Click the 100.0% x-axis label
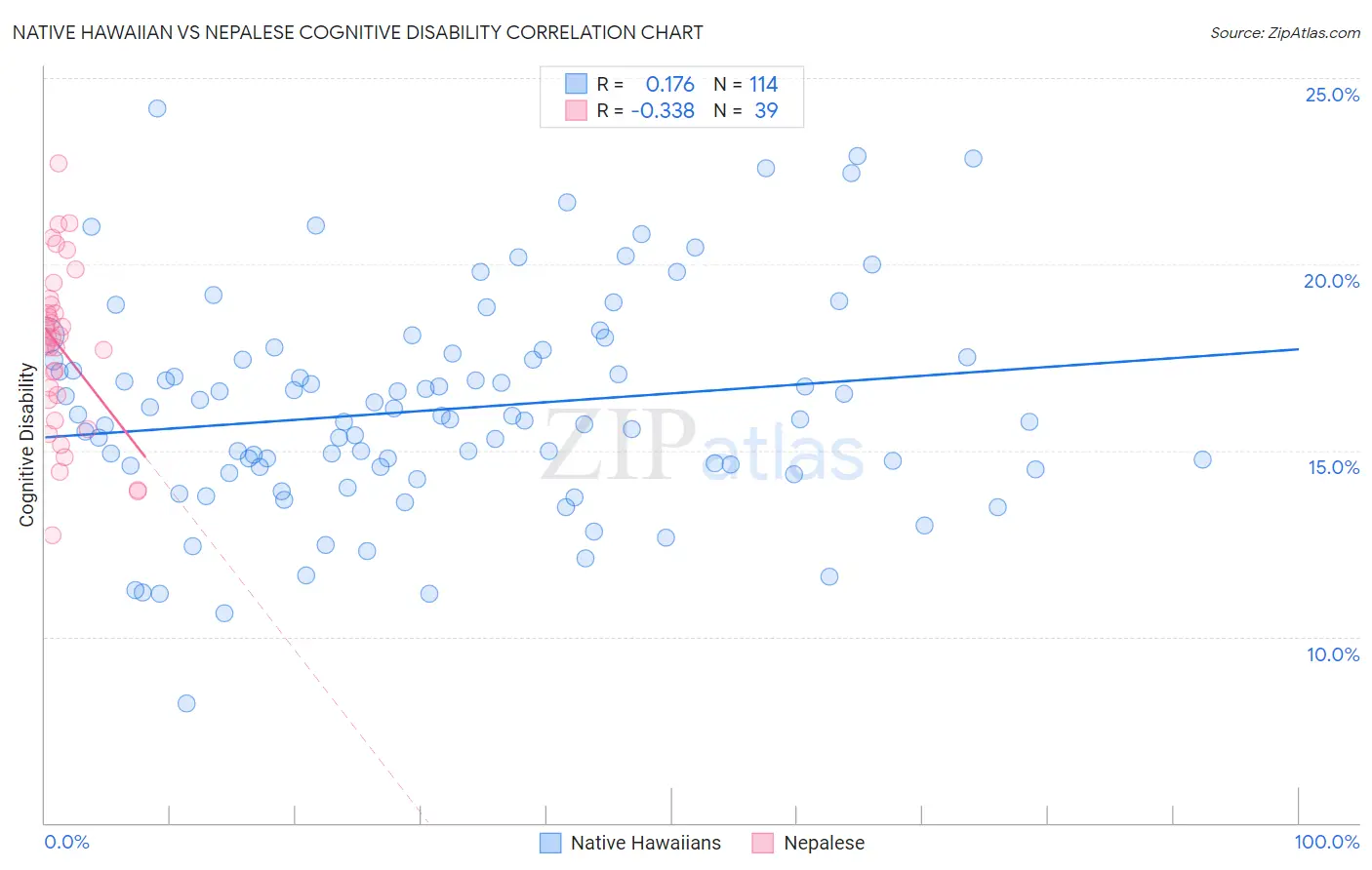Image resolution: width=1372 pixels, height=870 pixels. coord(1327,842)
